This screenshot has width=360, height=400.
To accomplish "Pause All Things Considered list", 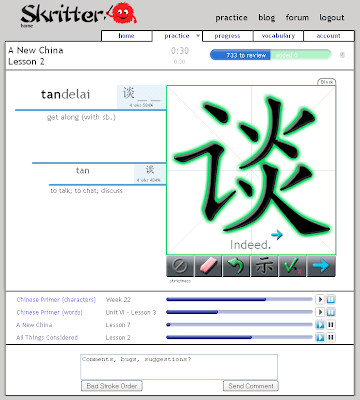I will click(x=331, y=337).
